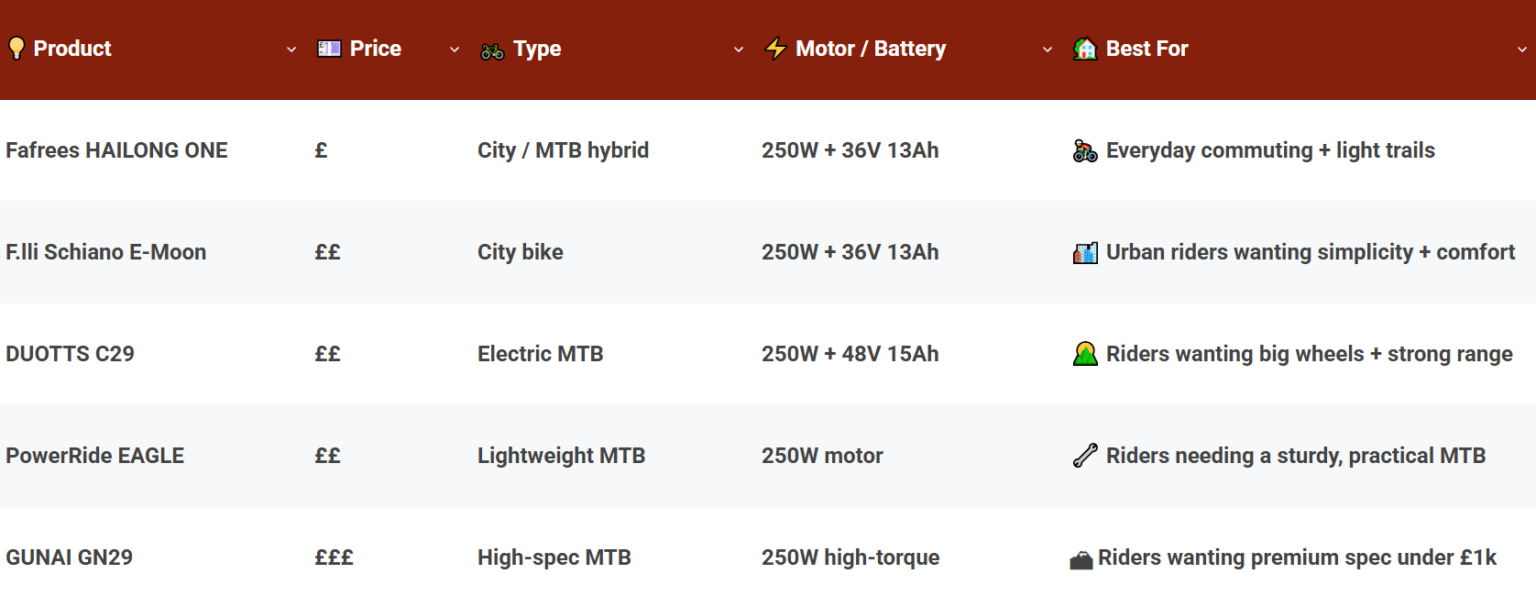This screenshot has height=607, width=1536.
Task: Open the Product column dropdown arrow
Action: [292, 49]
